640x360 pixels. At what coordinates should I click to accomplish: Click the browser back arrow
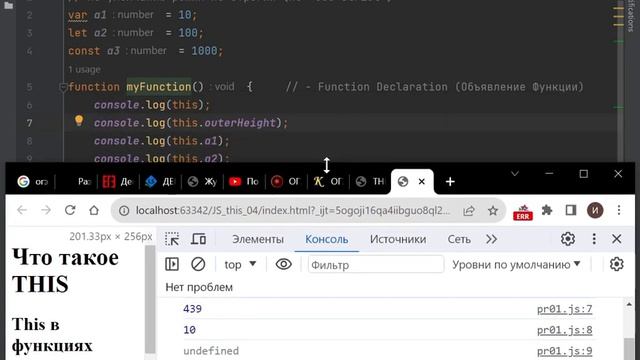[22, 210]
